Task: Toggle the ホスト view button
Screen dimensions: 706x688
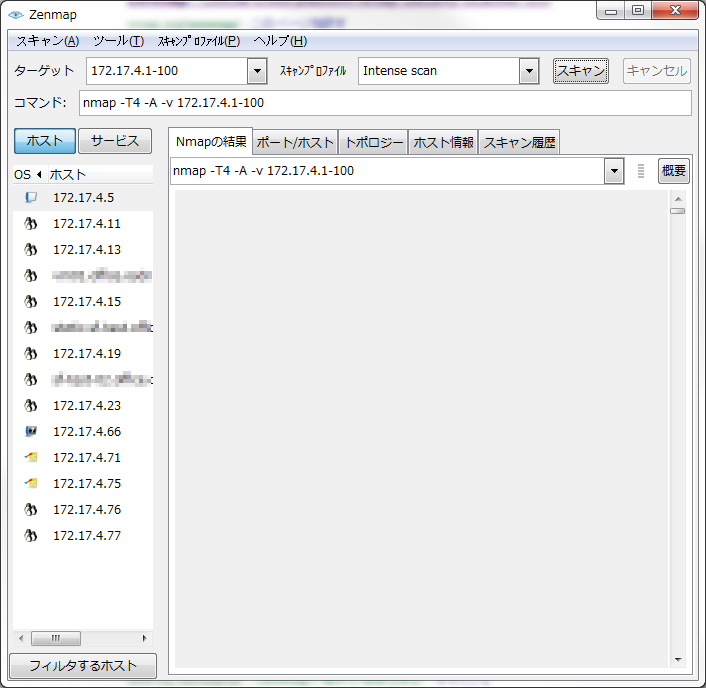Action: tap(45, 141)
